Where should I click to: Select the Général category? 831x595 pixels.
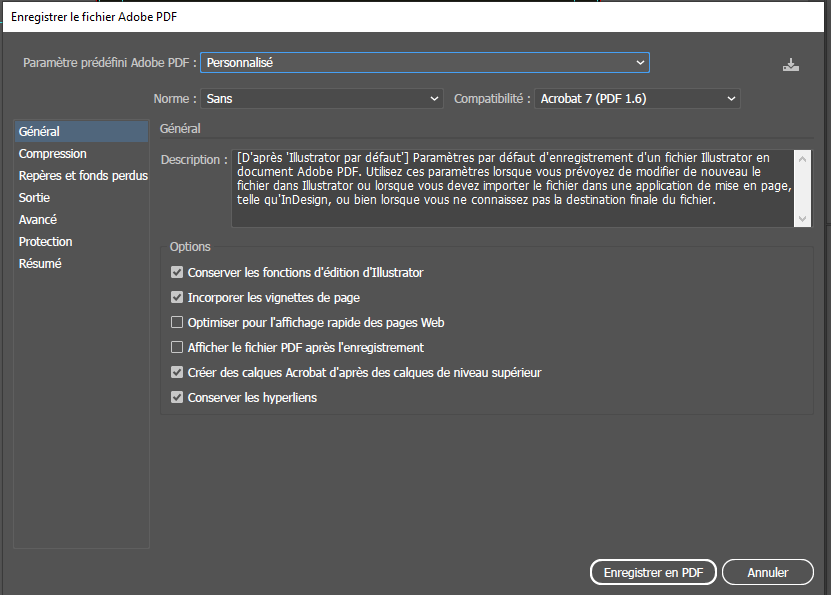pos(40,132)
